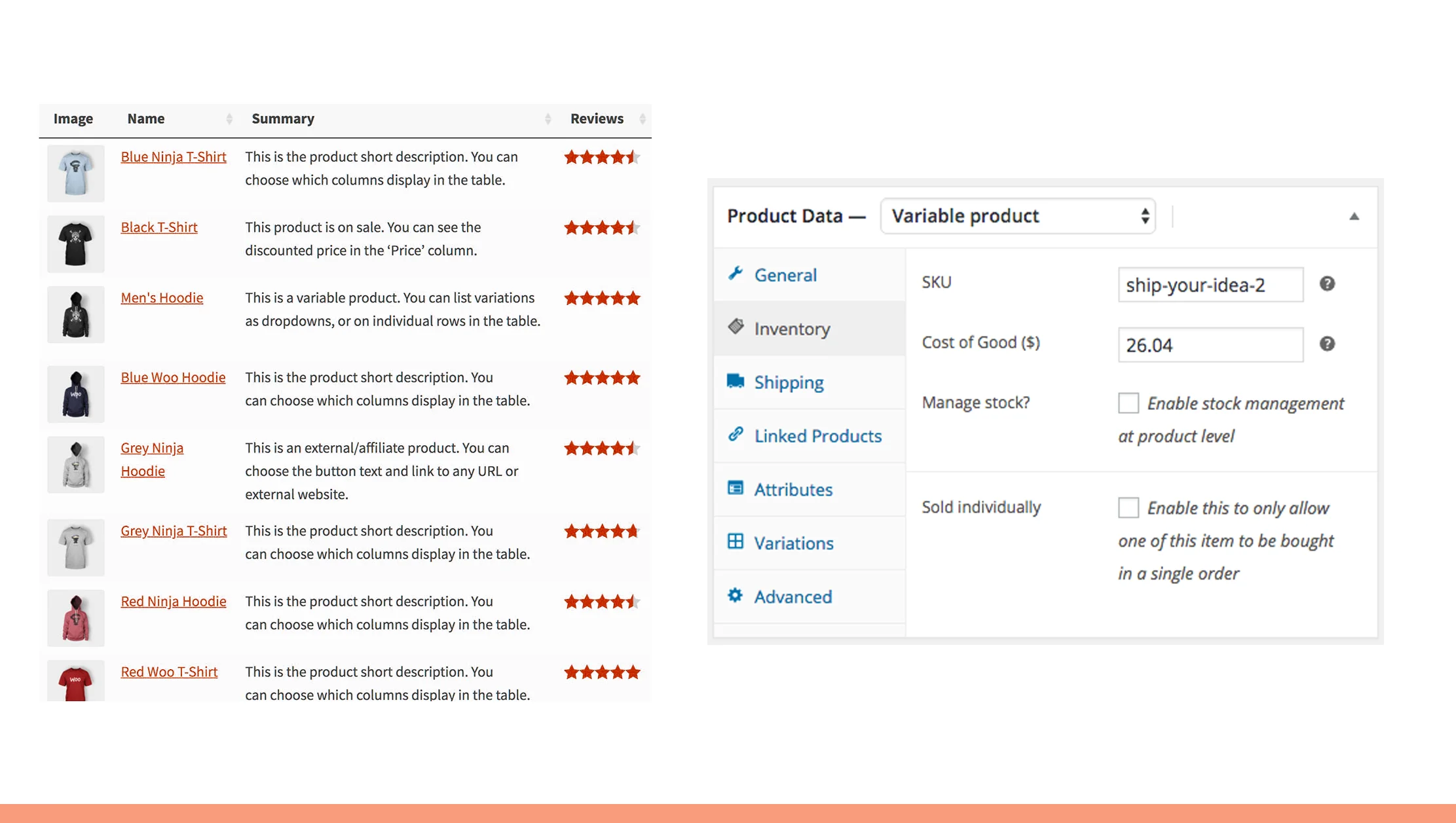The height and width of the screenshot is (823, 1456).
Task: Click the truck icon beside Shipping
Action: point(736,381)
